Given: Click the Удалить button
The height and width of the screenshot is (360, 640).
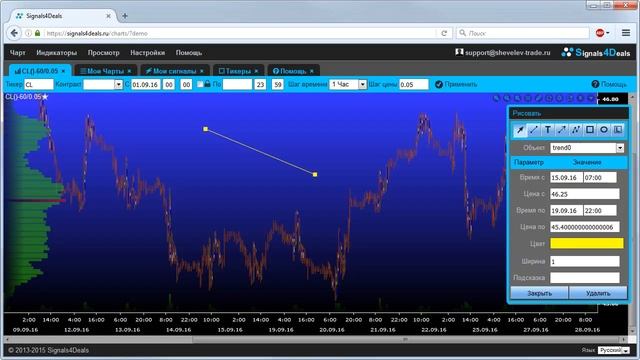Looking at the screenshot, I should 598,293.
